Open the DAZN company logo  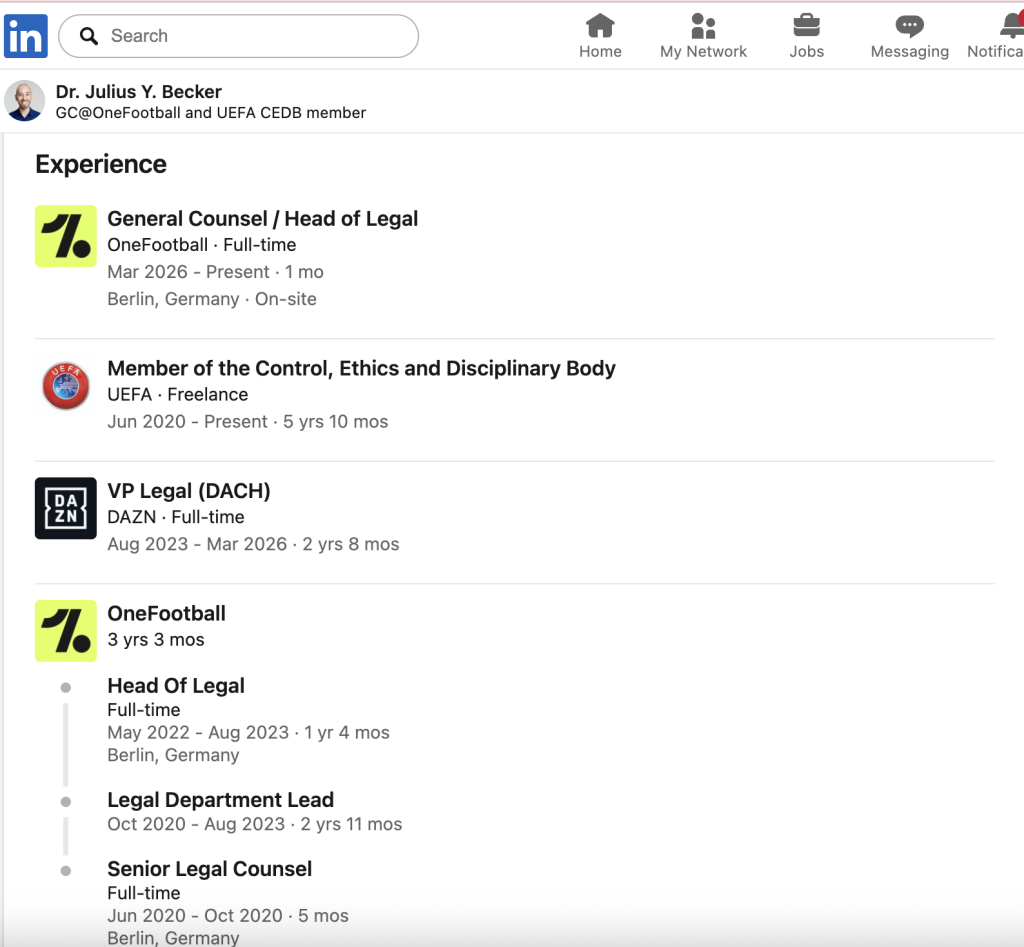[65, 508]
